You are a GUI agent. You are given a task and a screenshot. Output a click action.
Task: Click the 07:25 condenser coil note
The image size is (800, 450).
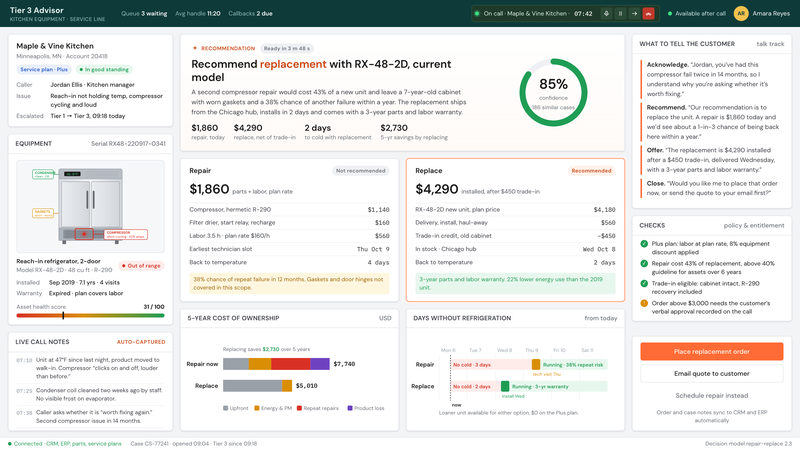point(90,394)
